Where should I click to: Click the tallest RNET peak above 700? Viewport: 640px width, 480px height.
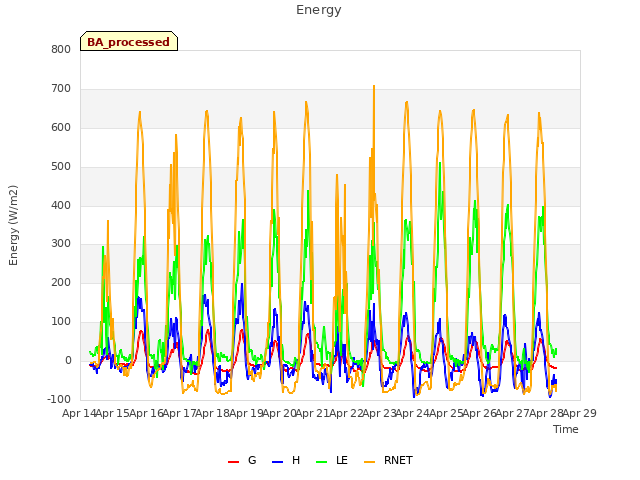[374, 87]
